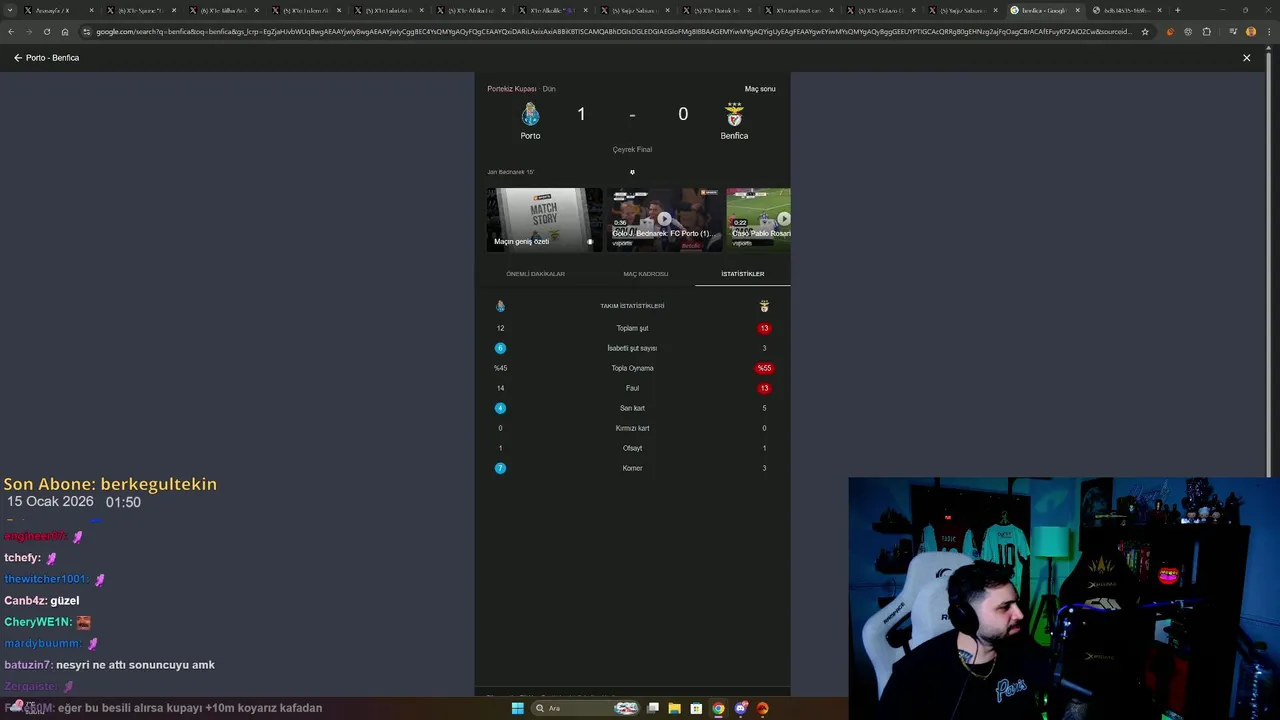Open Discord from the taskbar

click(740, 708)
